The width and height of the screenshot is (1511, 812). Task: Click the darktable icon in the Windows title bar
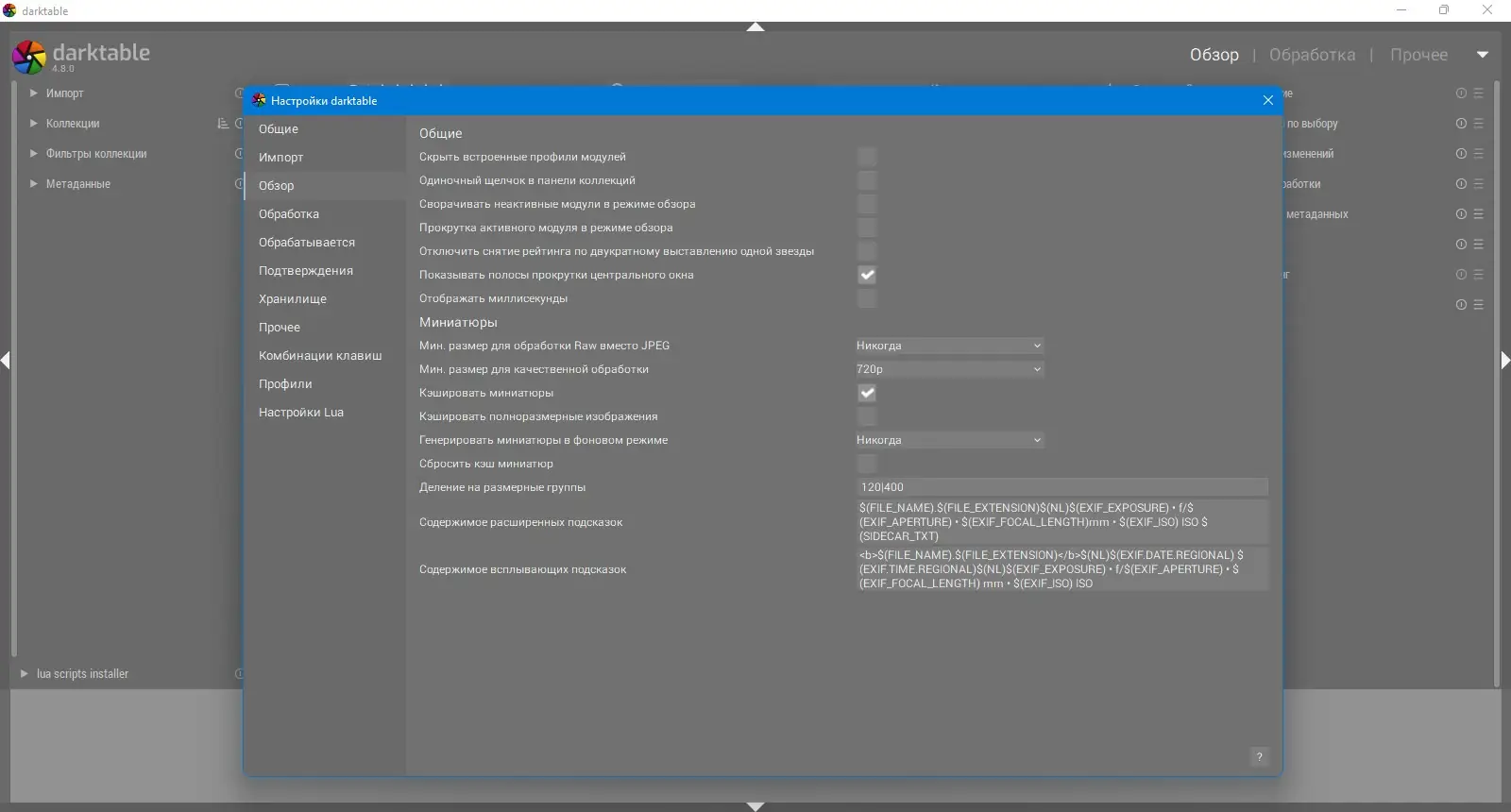point(9,10)
